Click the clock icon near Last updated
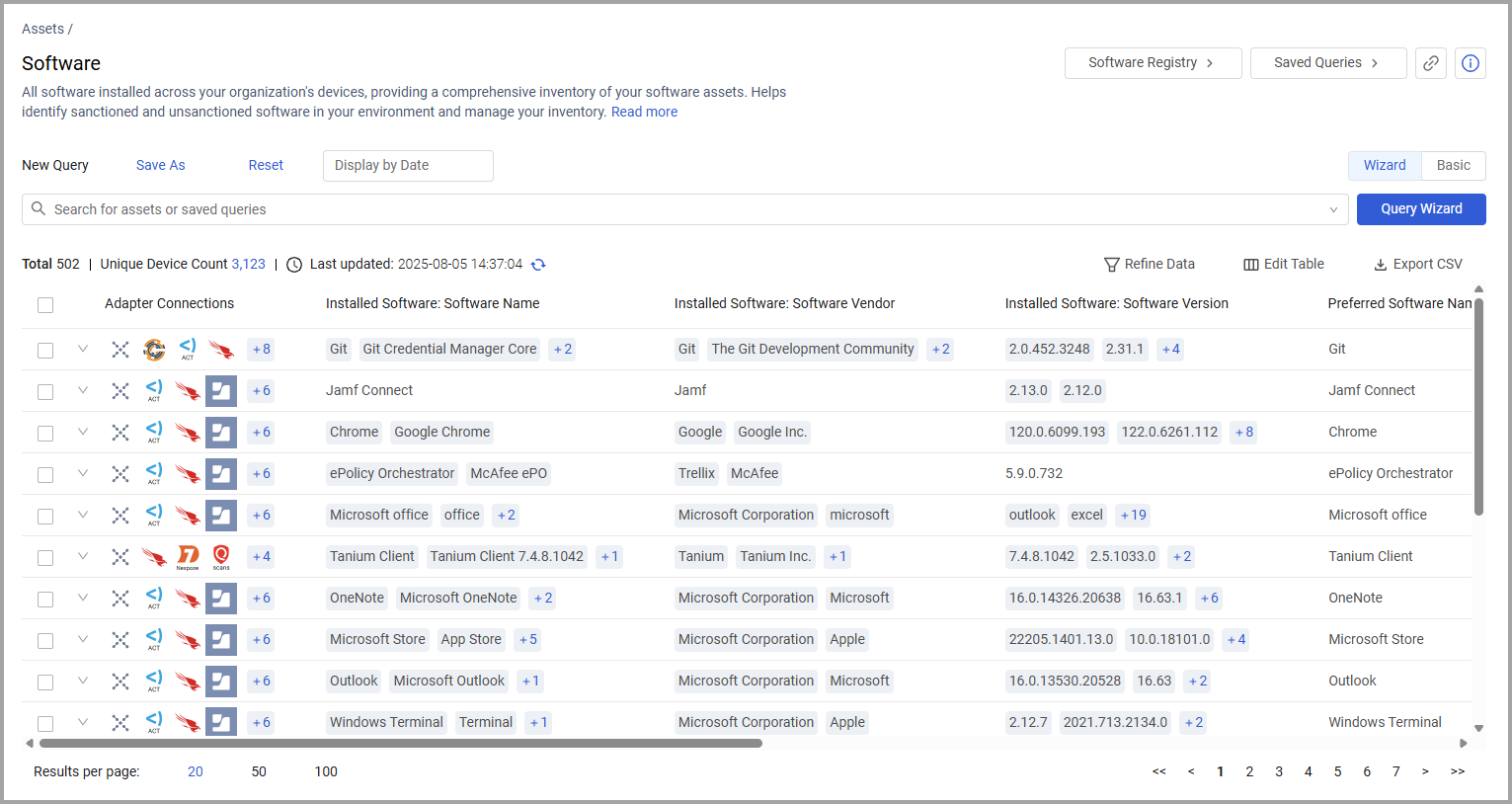Viewport: 1512px width, 804px height. pyautogui.click(x=294, y=265)
